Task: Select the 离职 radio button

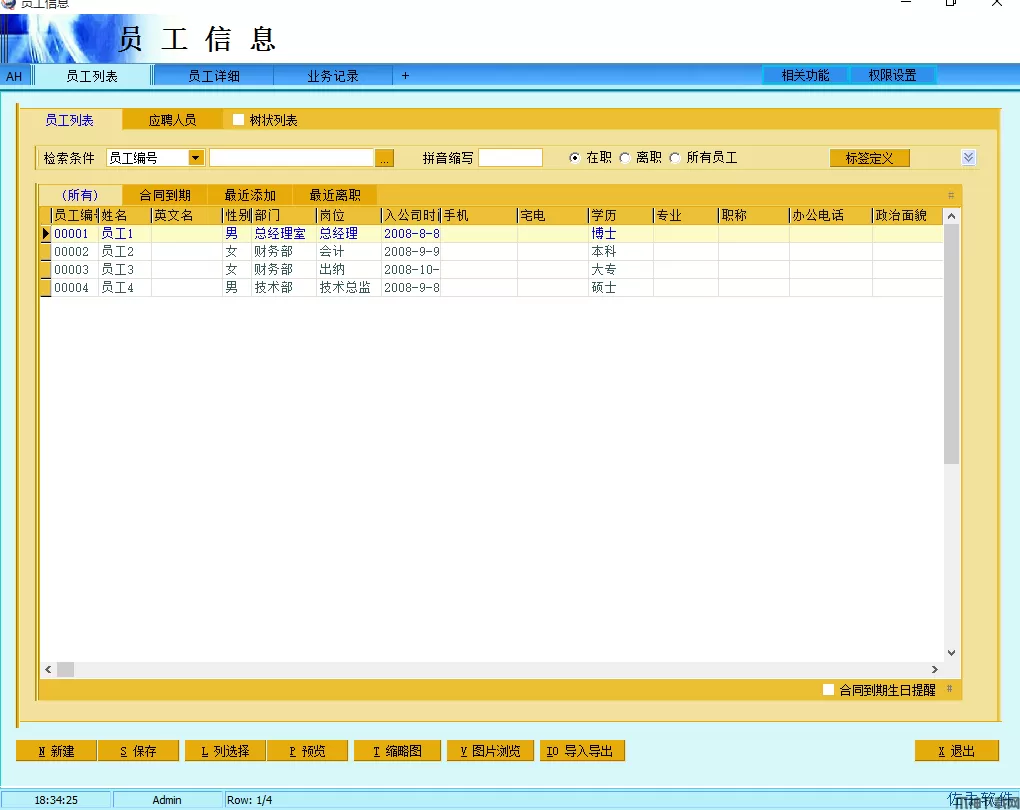Action: click(x=625, y=158)
